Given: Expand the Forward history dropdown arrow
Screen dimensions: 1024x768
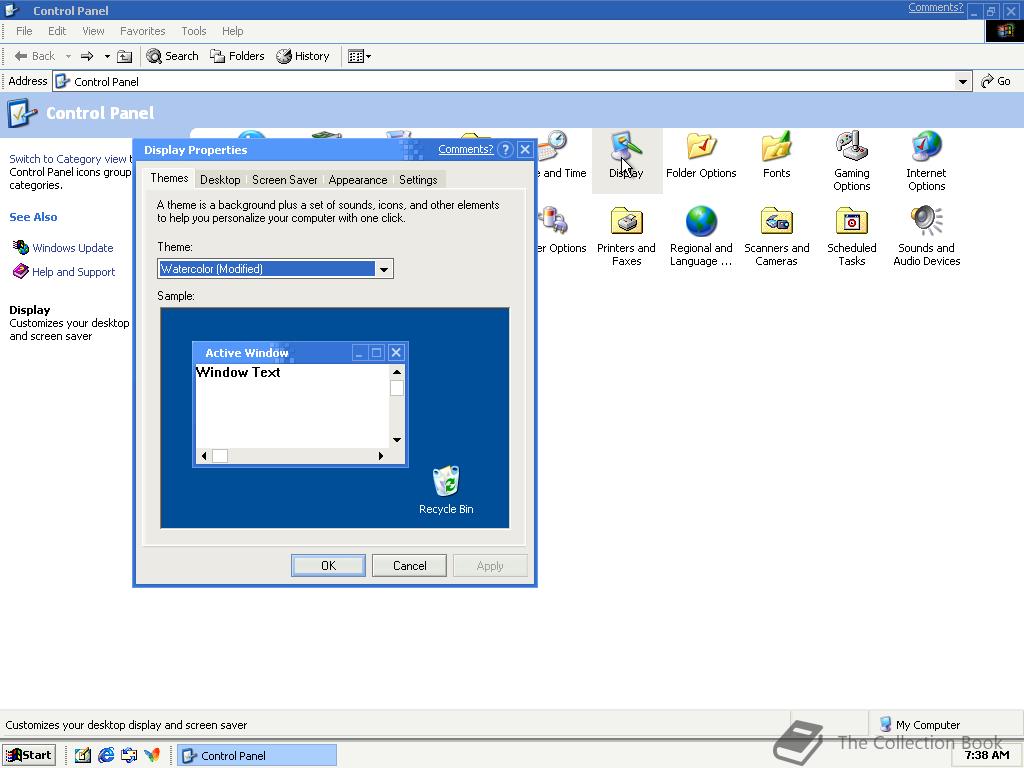Looking at the screenshot, I should tap(107, 56).
